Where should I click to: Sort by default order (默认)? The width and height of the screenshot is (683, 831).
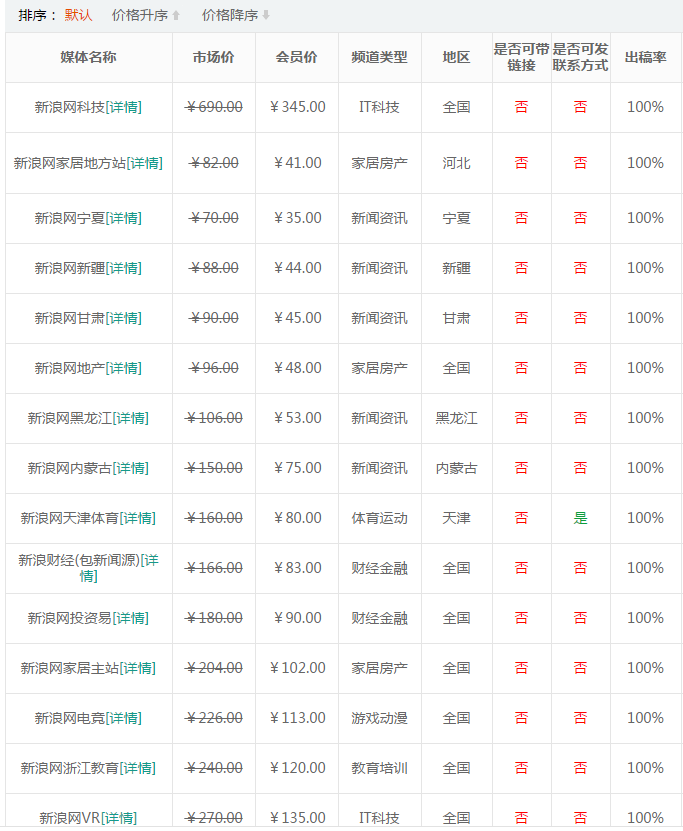tap(78, 15)
